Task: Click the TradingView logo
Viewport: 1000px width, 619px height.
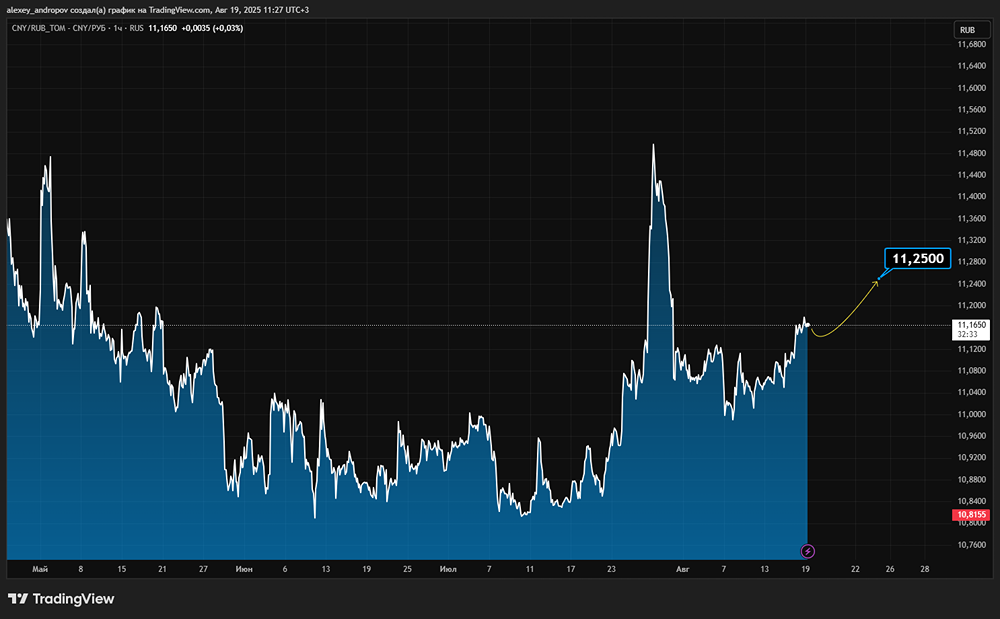Action: click(x=61, y=599)
